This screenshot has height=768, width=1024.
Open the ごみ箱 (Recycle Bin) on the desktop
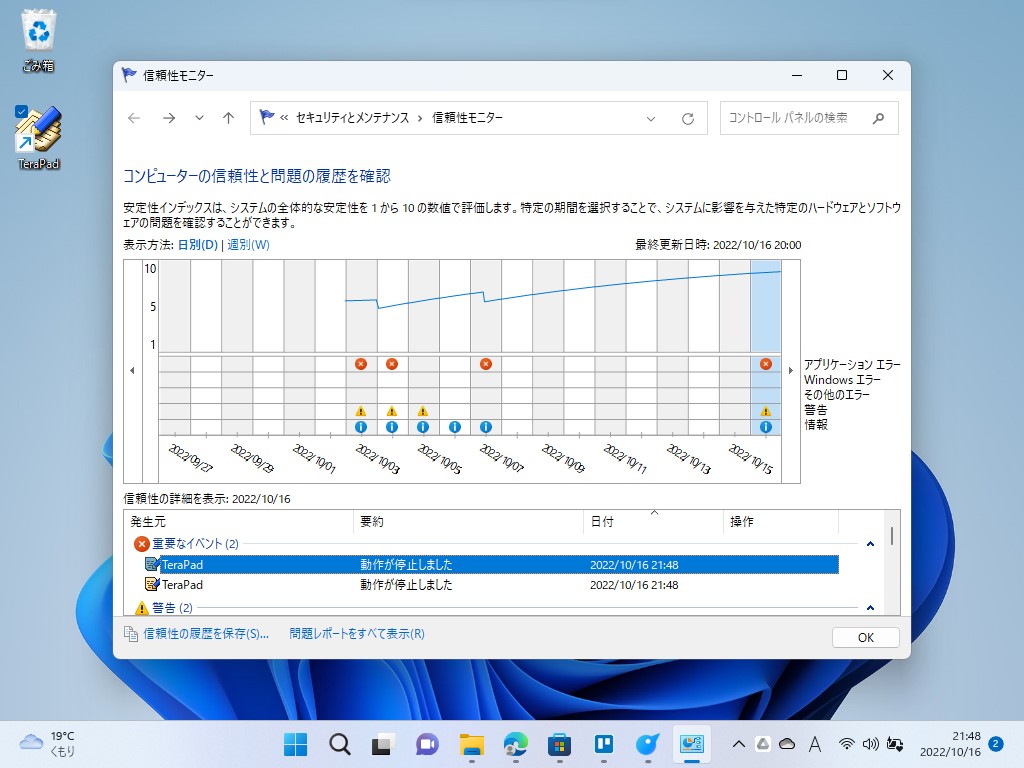point(37,30)
